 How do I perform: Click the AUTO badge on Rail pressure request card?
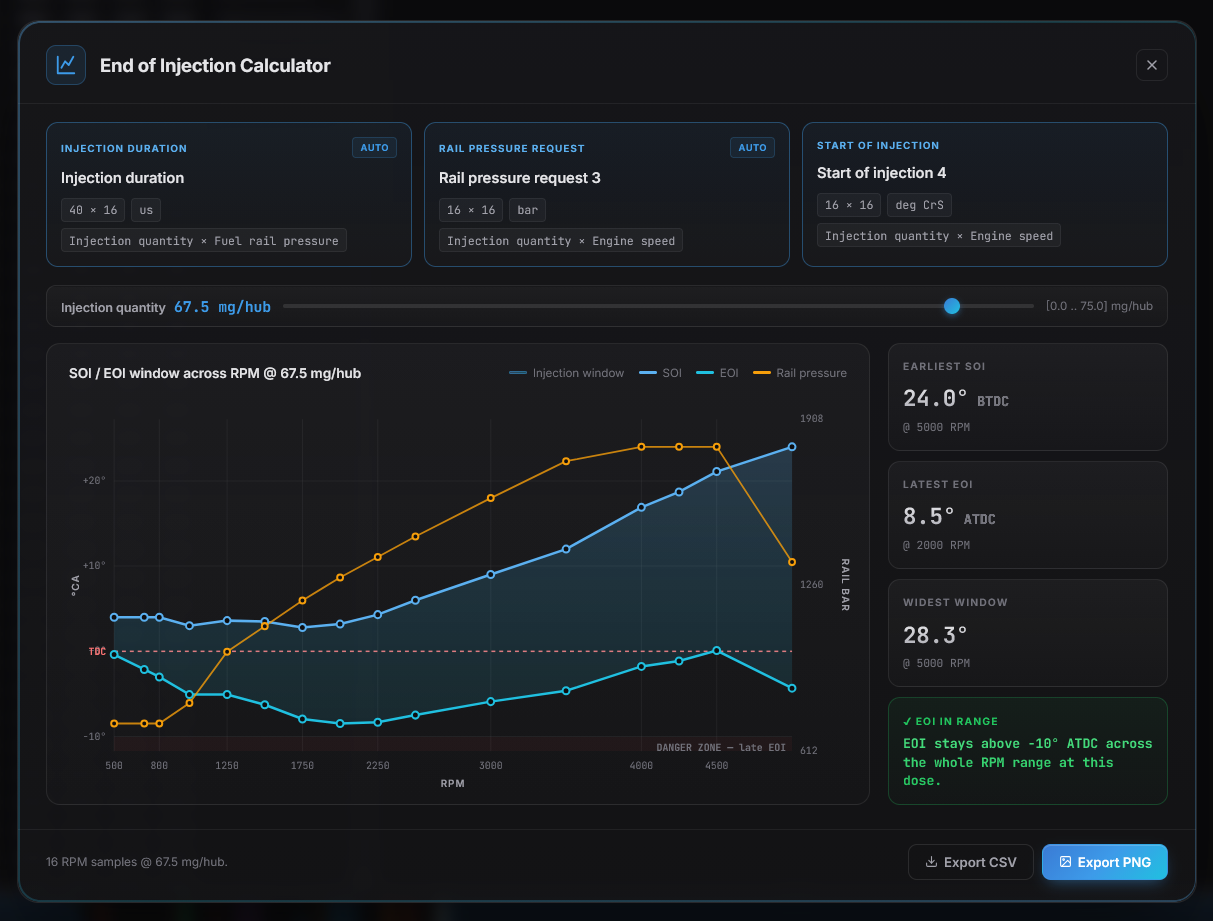pos(752,148)
